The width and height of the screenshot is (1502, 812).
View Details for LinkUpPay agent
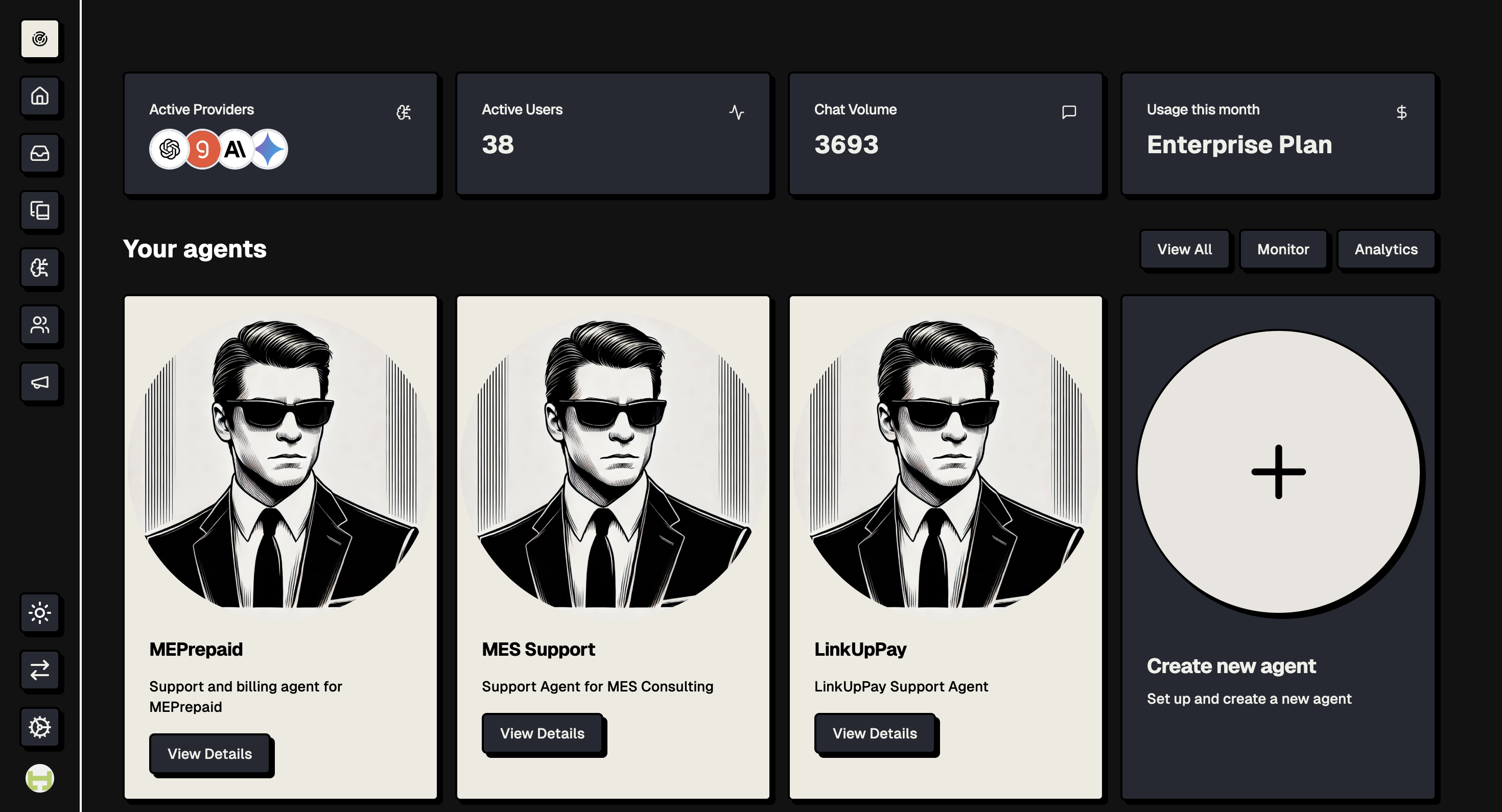(875, 733)
